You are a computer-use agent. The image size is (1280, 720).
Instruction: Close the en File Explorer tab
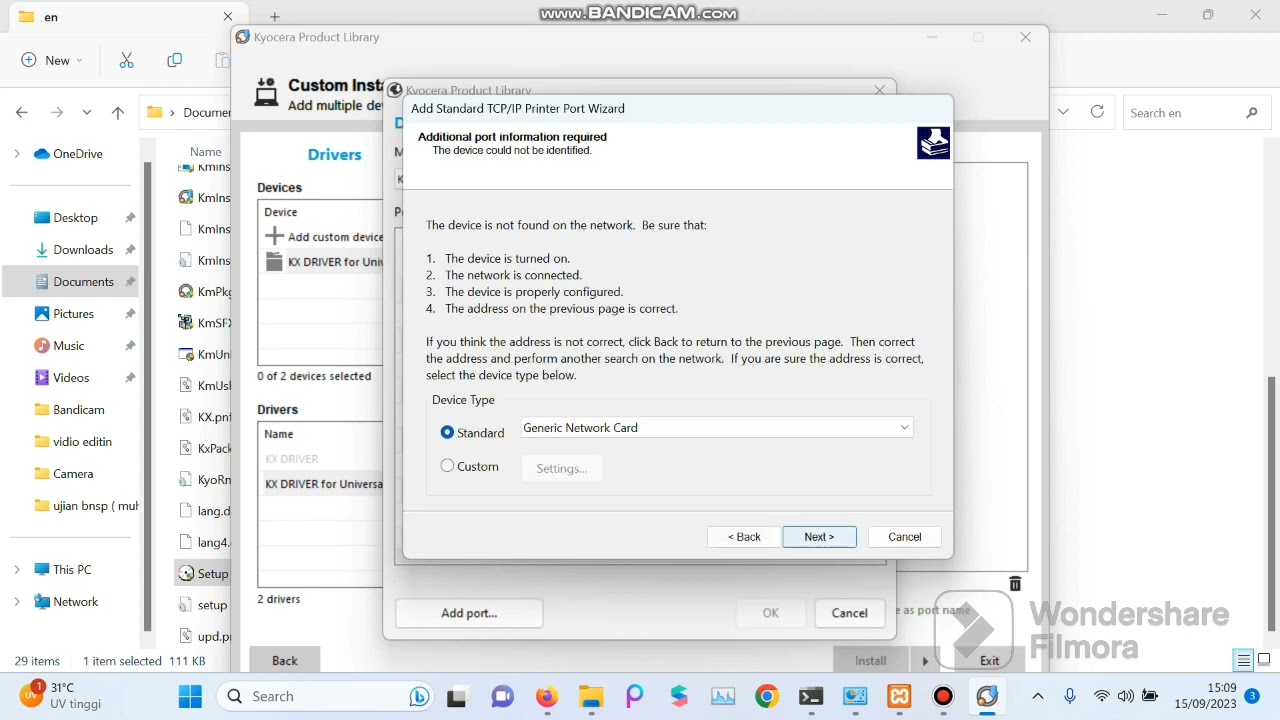click(227, 17)
